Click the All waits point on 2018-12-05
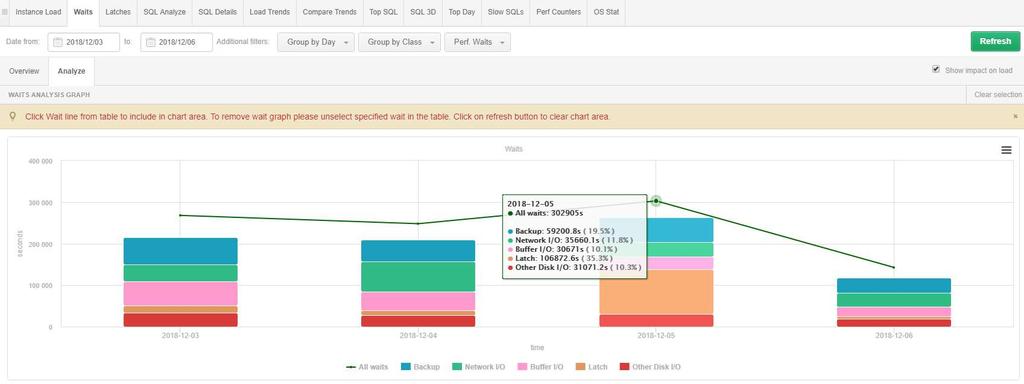1024x384 pixels. 656,201
